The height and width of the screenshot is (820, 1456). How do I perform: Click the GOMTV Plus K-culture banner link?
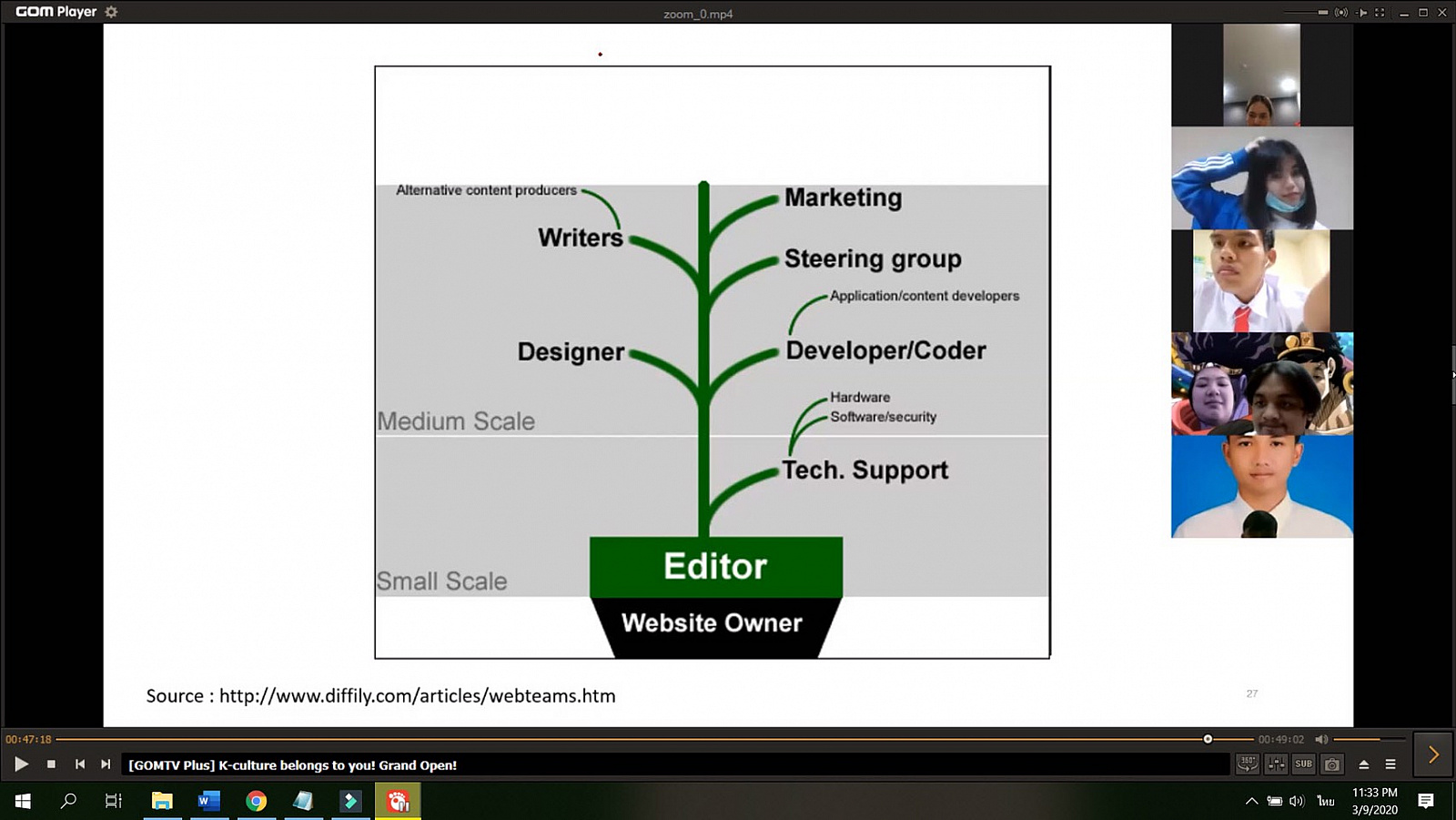(292, 765)
